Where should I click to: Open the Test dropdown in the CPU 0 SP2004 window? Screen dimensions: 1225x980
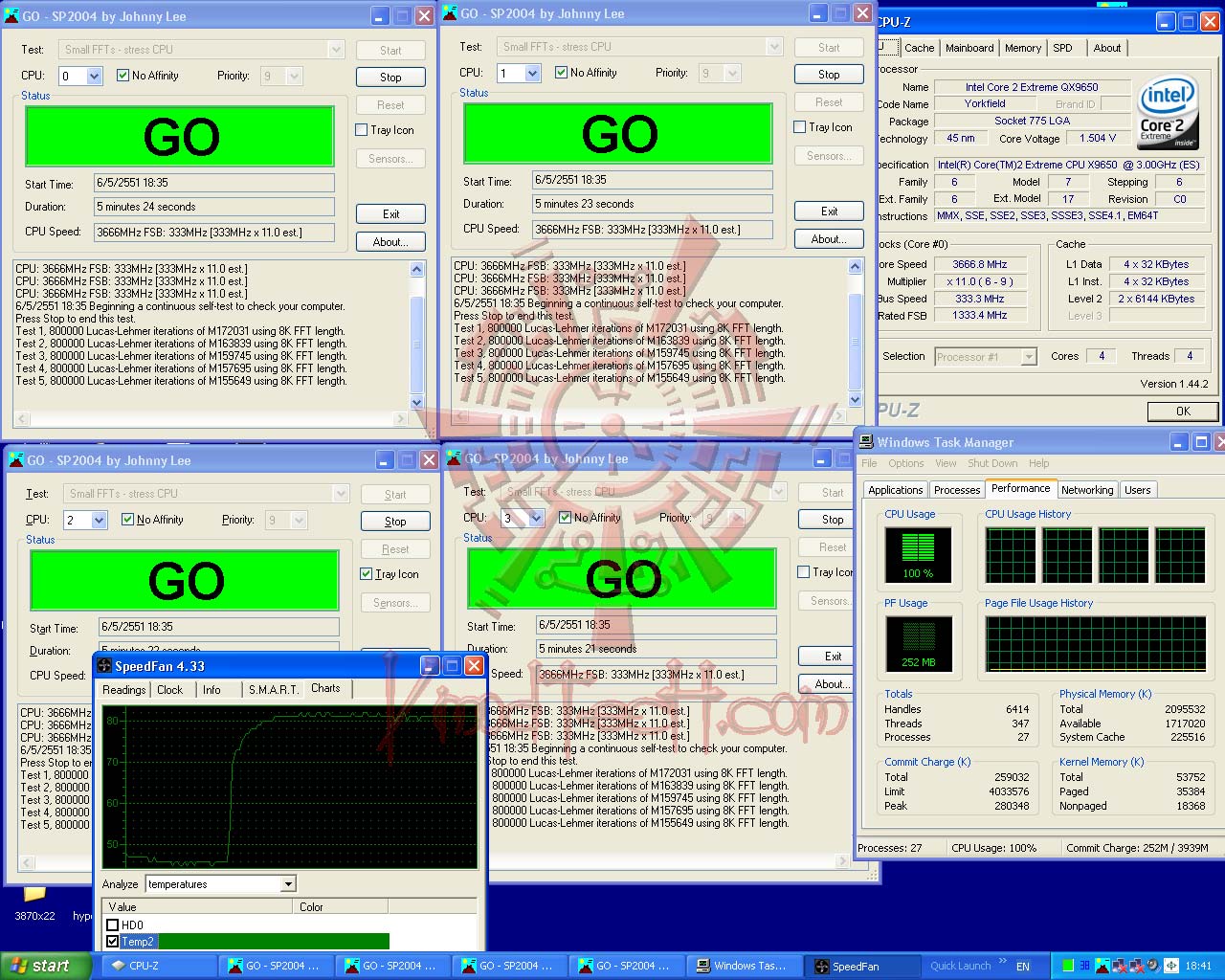(x=336, y=50)
